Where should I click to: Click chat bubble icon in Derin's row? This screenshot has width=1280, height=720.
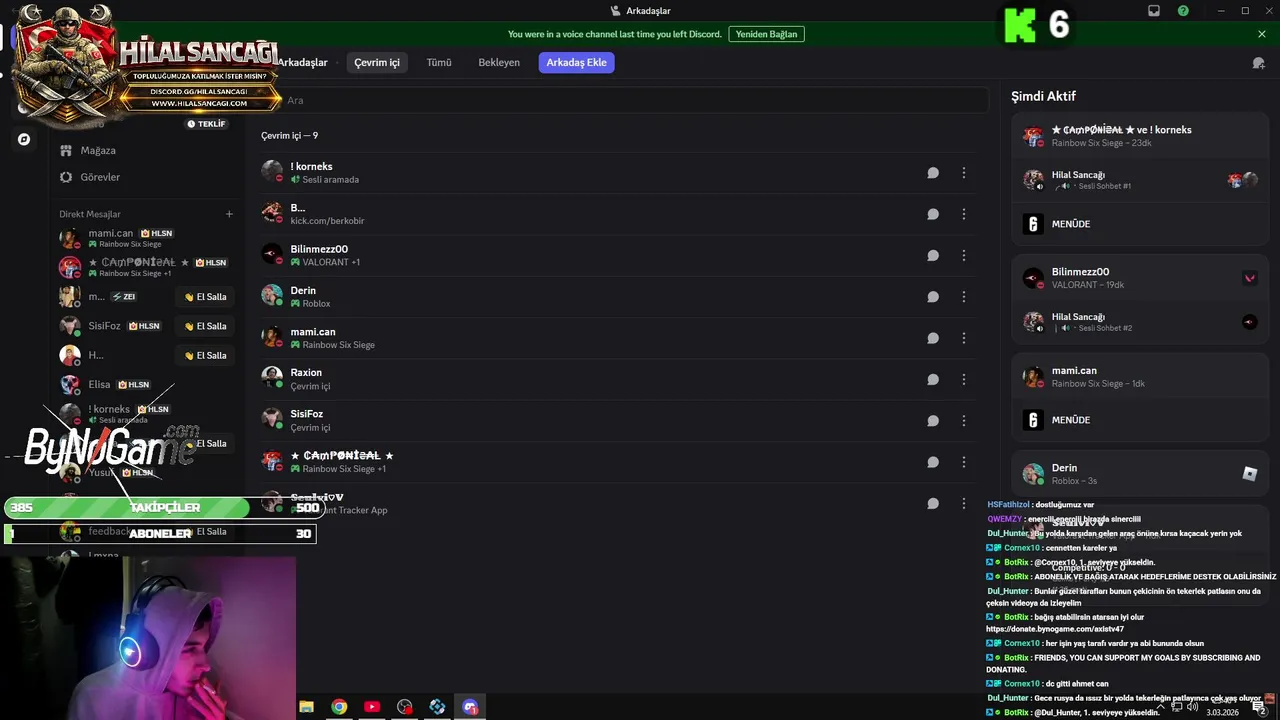pos(933,297)
